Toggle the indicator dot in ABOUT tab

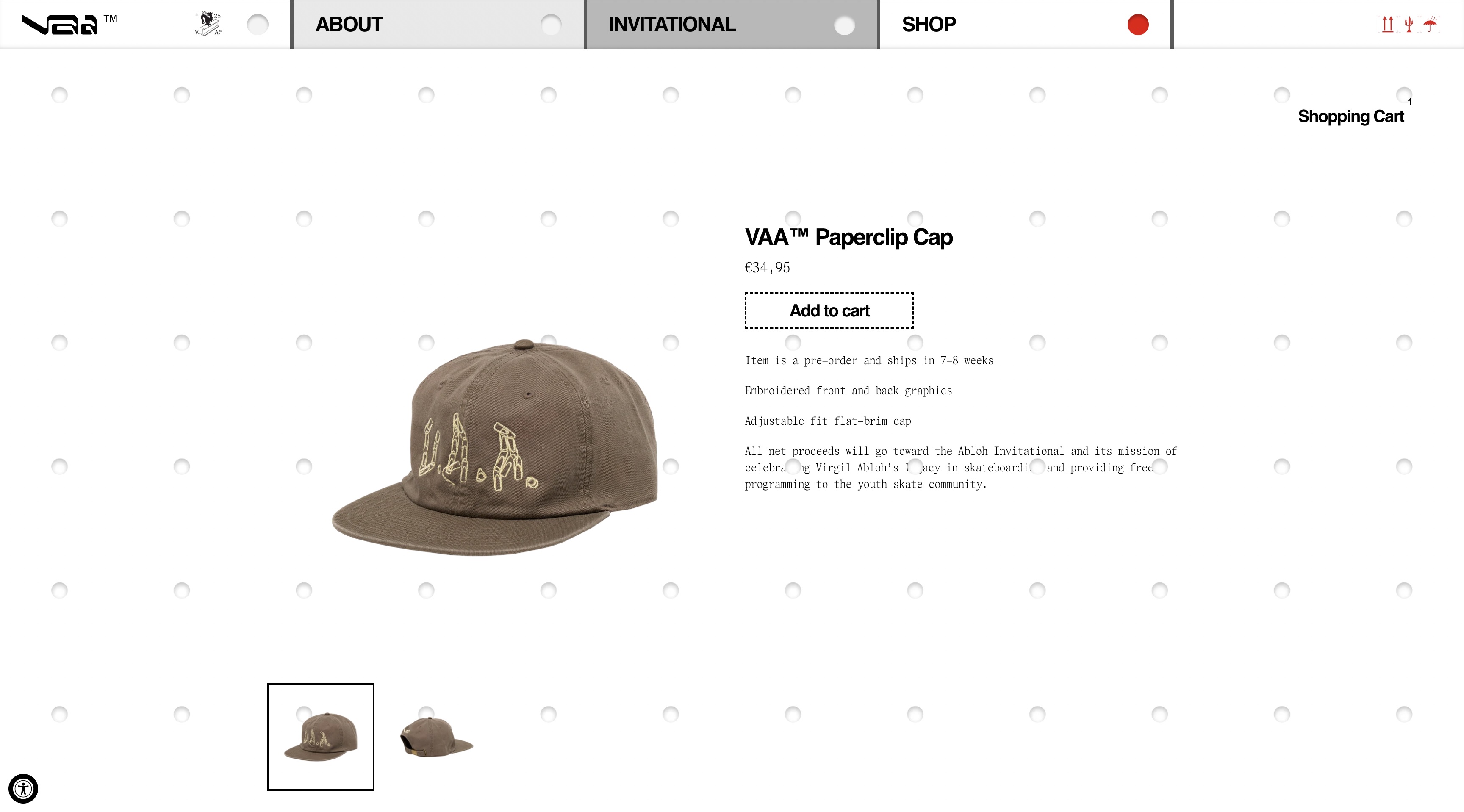point(551,25)
